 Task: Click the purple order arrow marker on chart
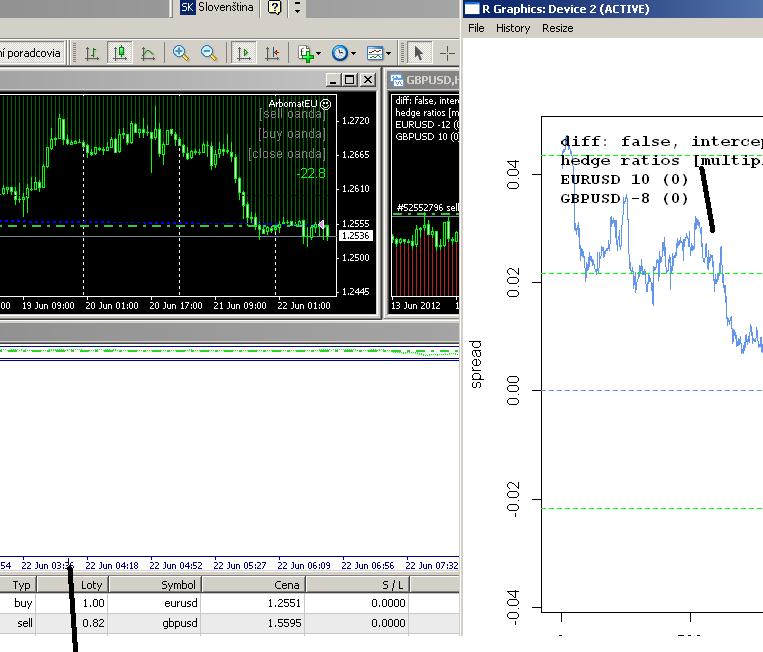click(x=321, y=224)
